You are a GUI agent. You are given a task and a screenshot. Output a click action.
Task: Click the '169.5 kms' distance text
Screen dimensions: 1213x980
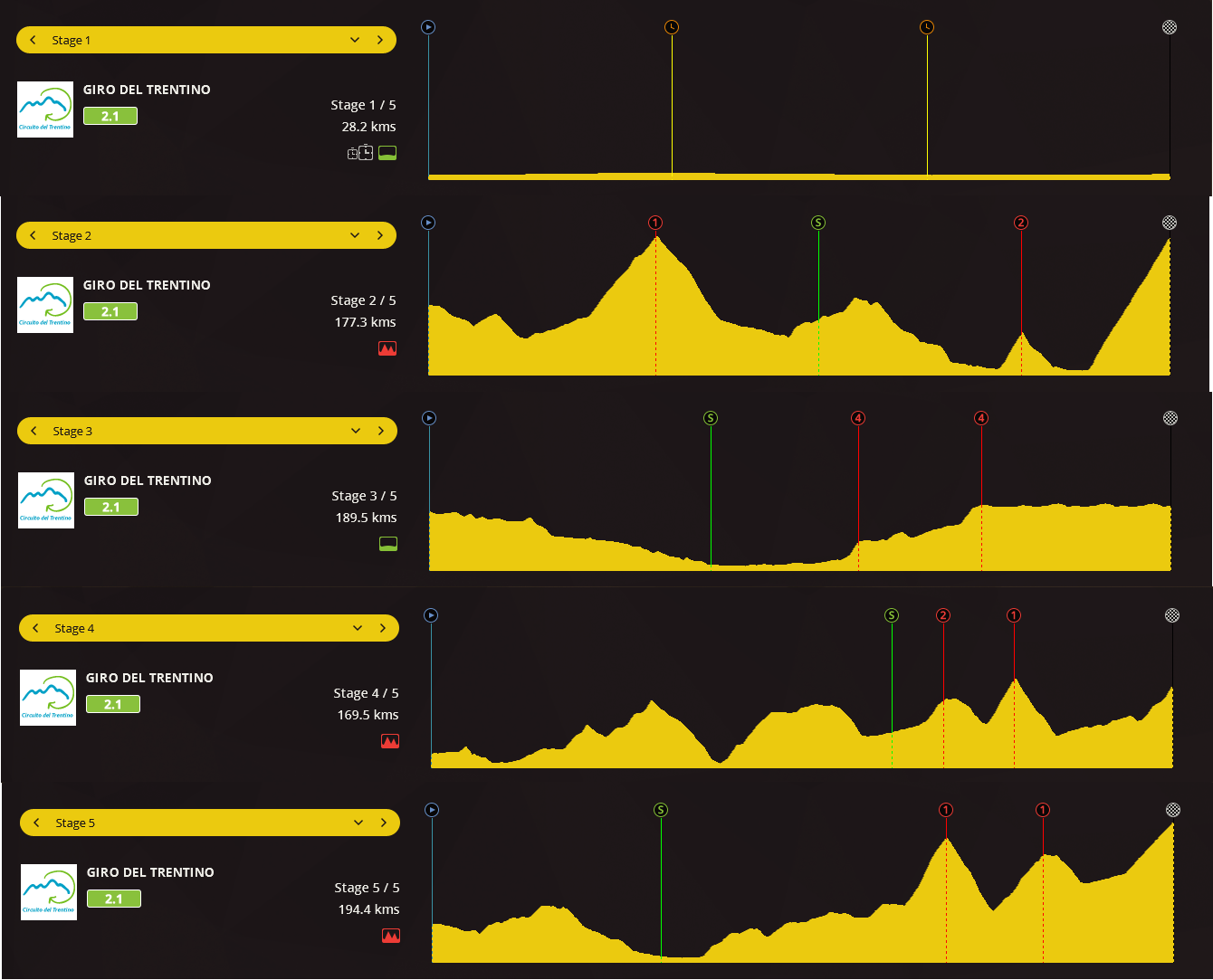pyautogui.click(x=368, y=715)
